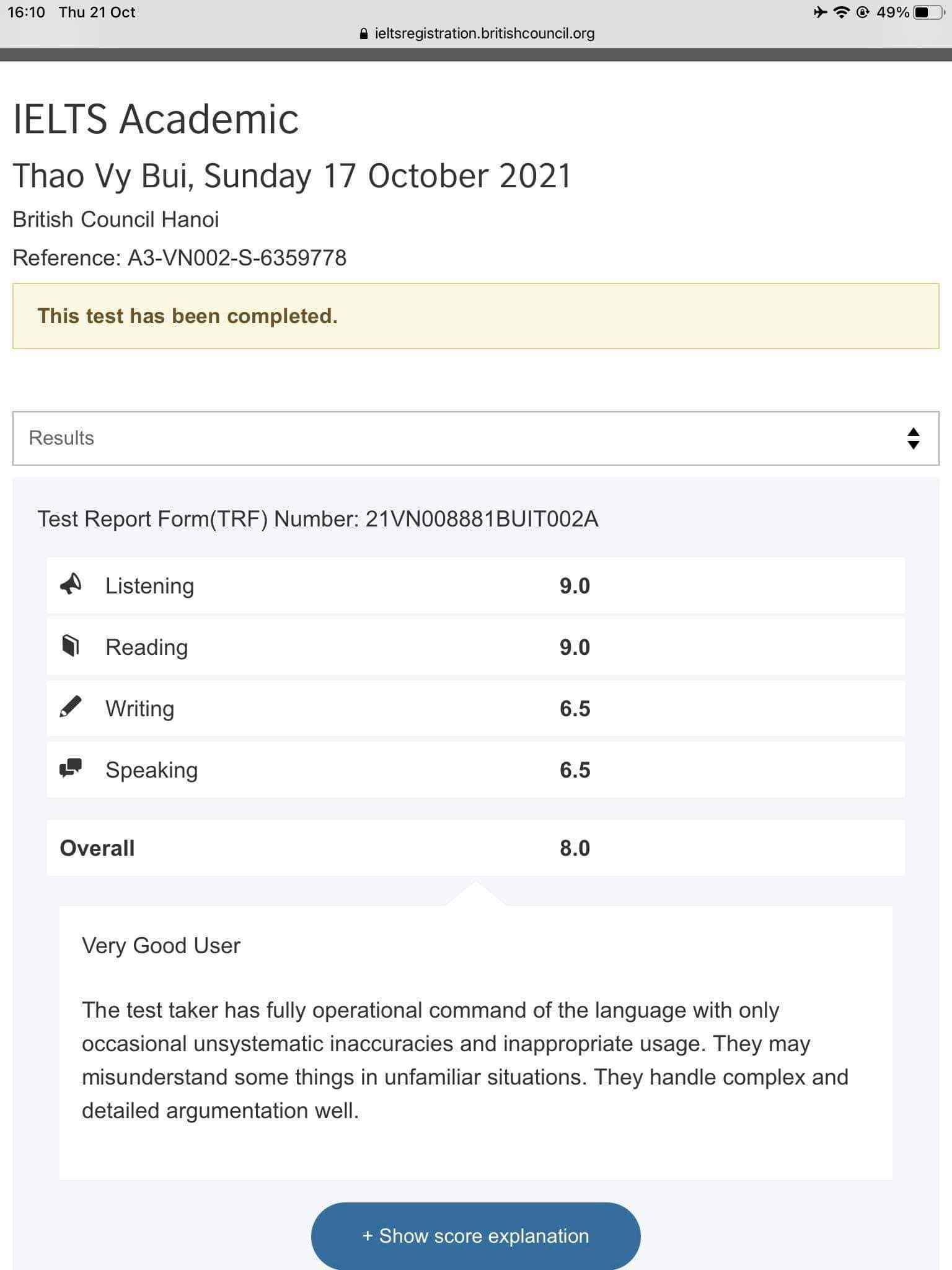Click the up-down arrows of Results selector
952x1270 pixels.
pyautogui.click(x=913, y=438)
